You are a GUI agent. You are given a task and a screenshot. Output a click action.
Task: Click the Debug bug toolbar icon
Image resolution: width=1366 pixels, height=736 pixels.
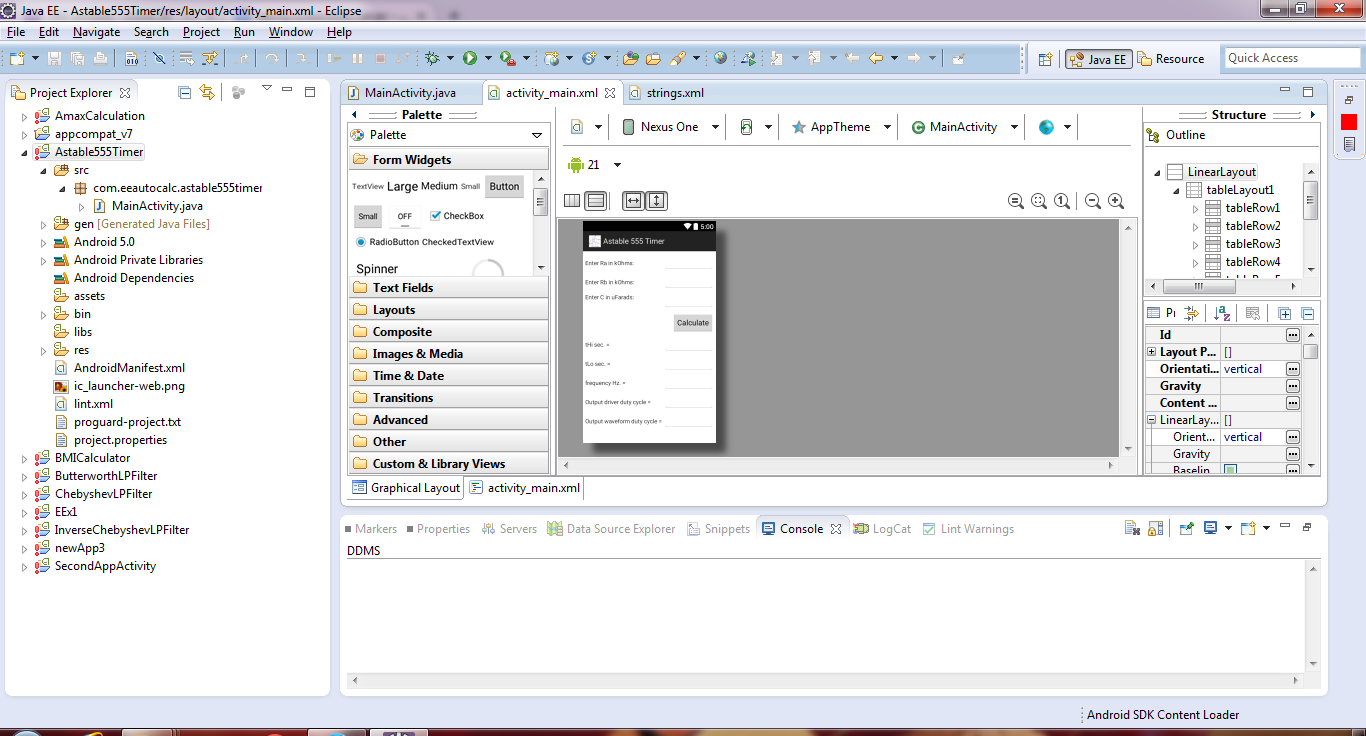432,58
